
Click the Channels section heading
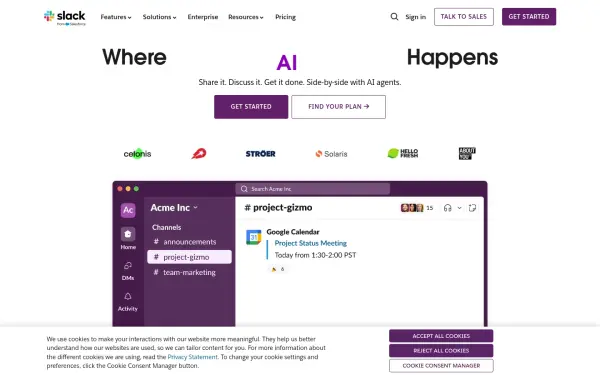[x=166, y=227]
